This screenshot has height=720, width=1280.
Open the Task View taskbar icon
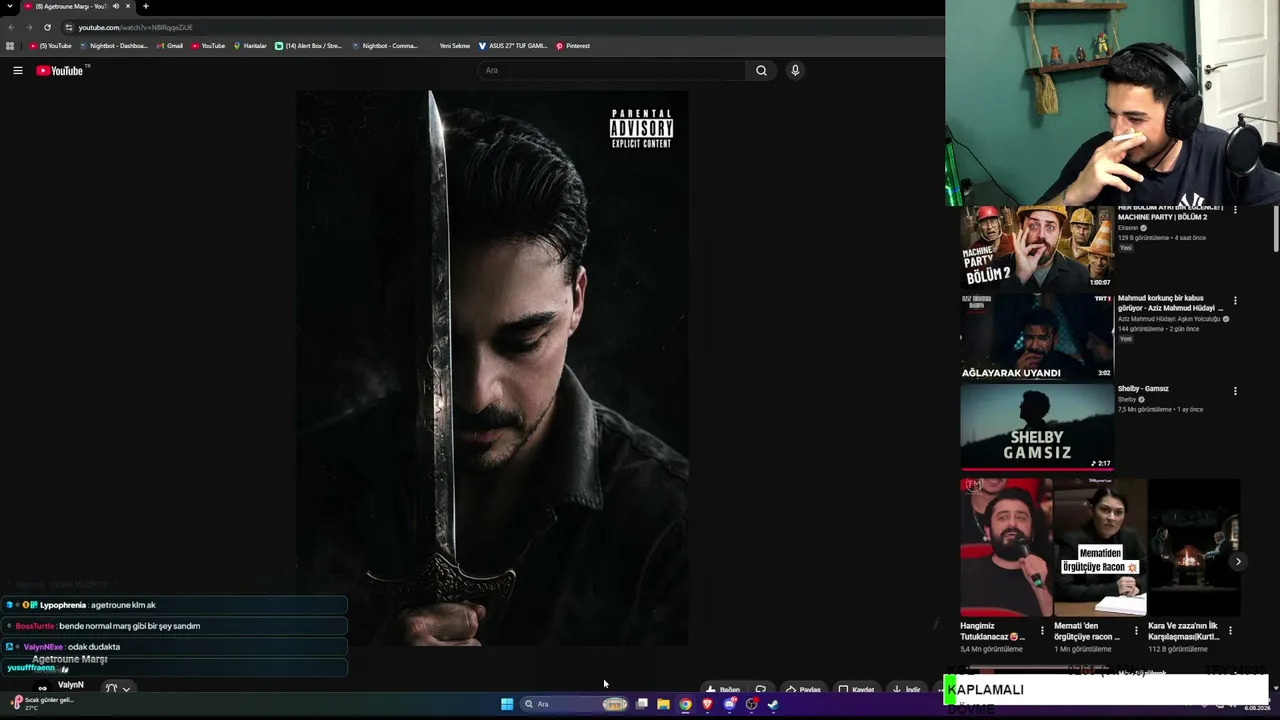click(642, 704)
